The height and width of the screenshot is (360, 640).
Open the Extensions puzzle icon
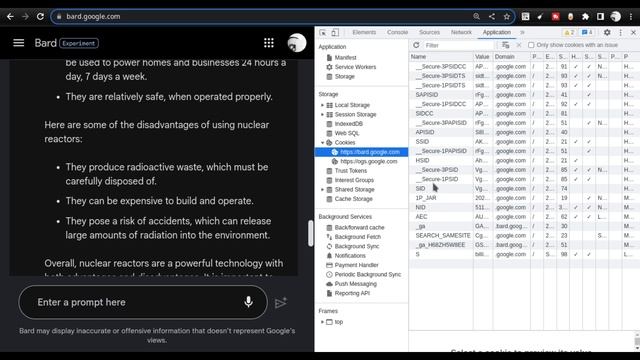click(585, 16)
